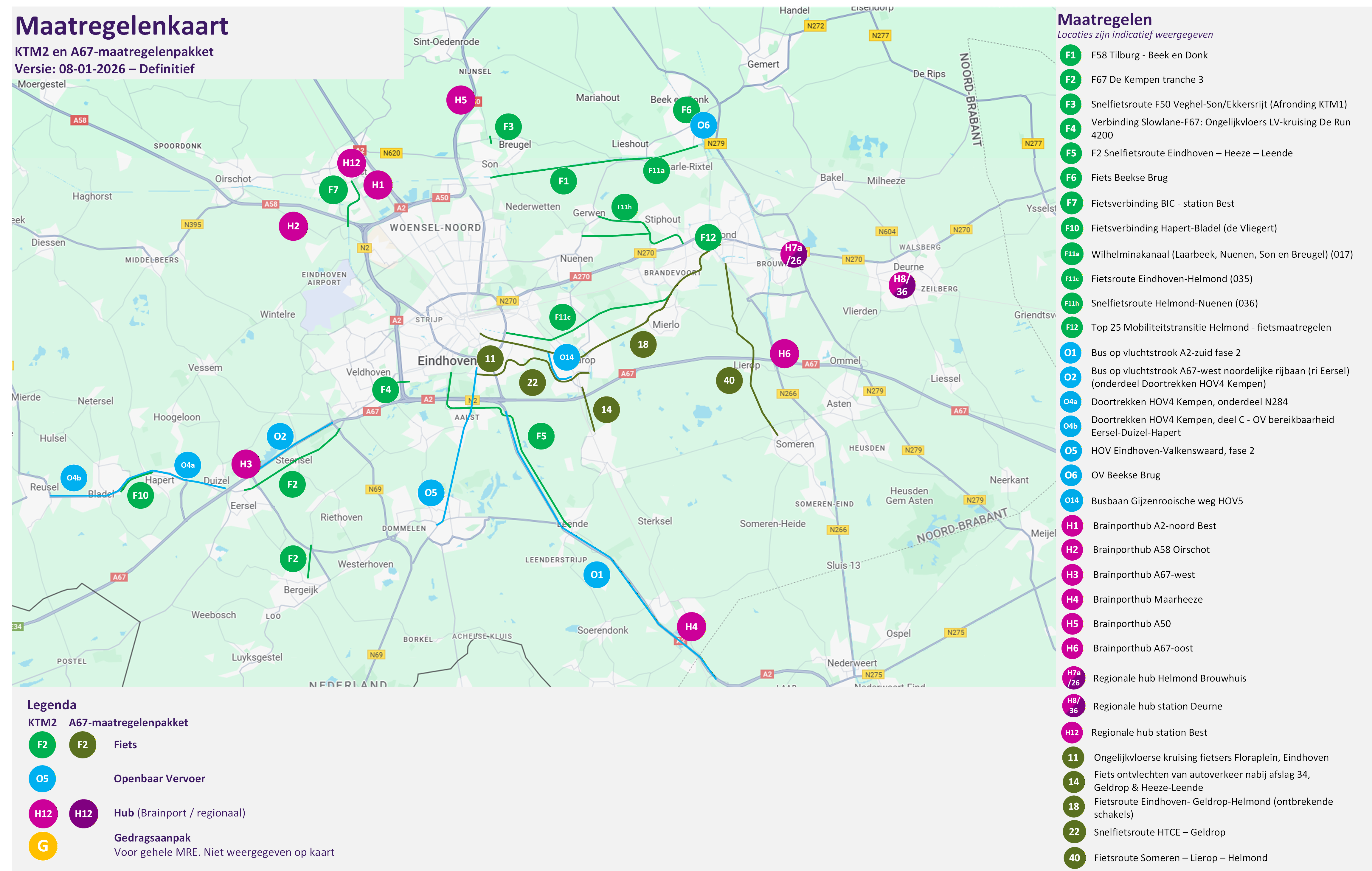Click the purple H8/36 marker at Deurne
1372x871 pixels.
[x=901, y=285]
